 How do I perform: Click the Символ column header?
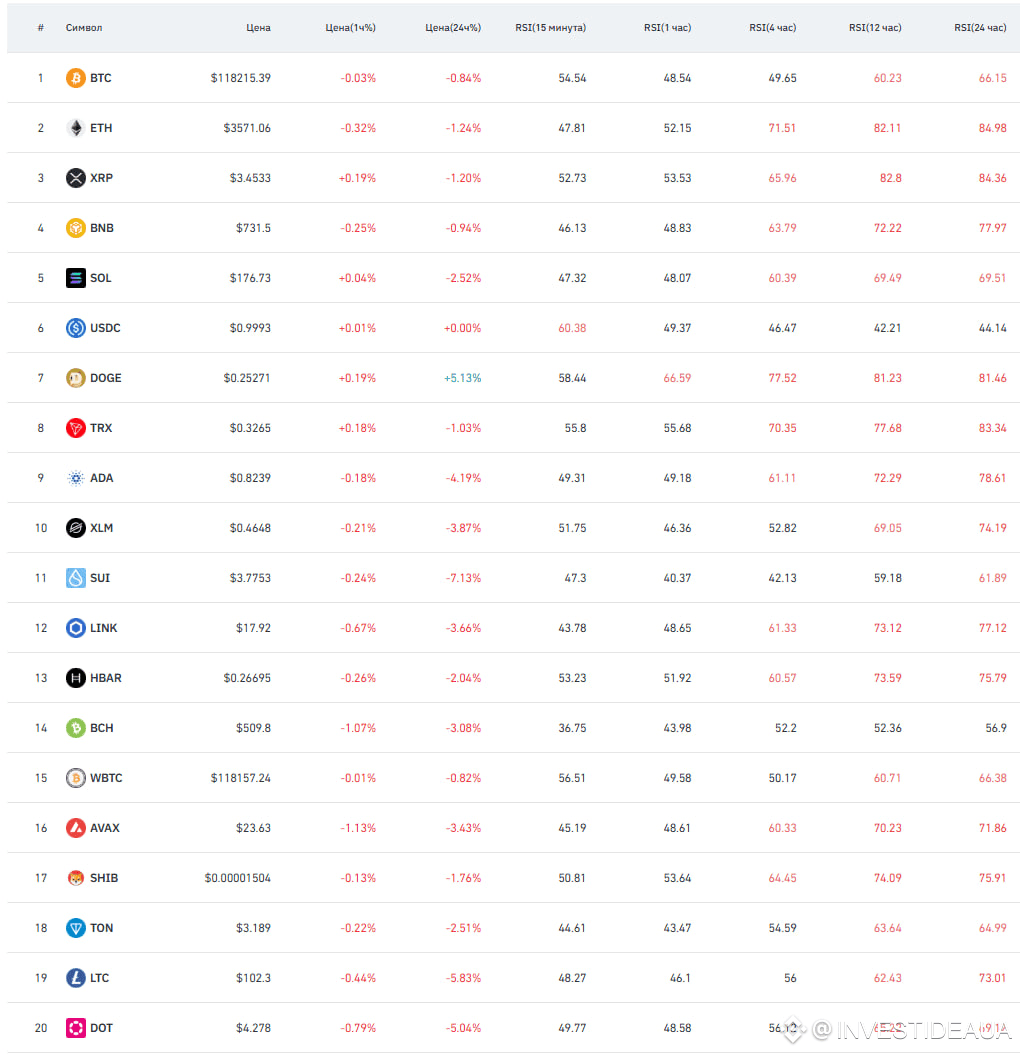pyautogui.click(x=84, y=28)
